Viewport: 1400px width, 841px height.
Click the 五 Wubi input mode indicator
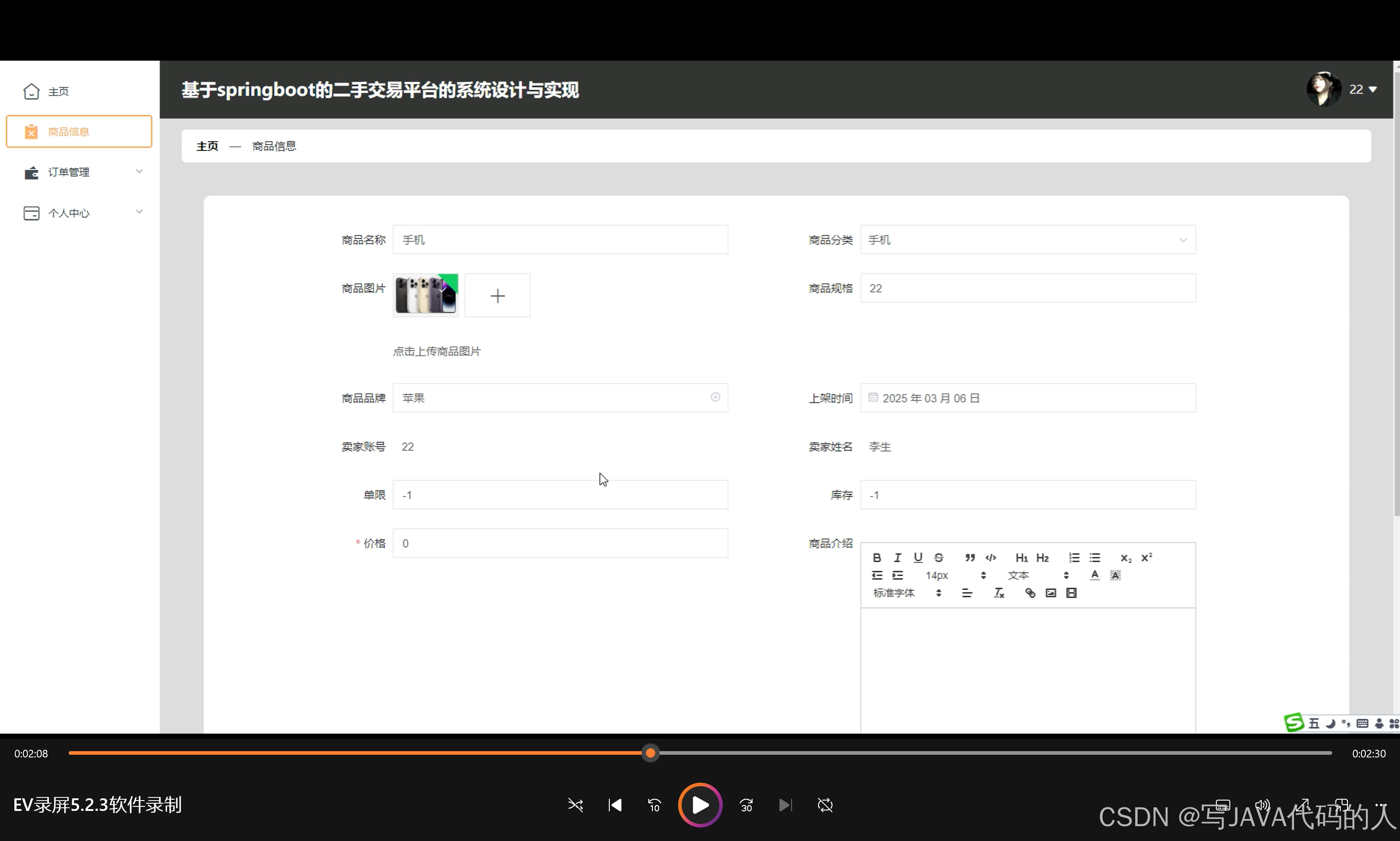tap(1314, 723)
